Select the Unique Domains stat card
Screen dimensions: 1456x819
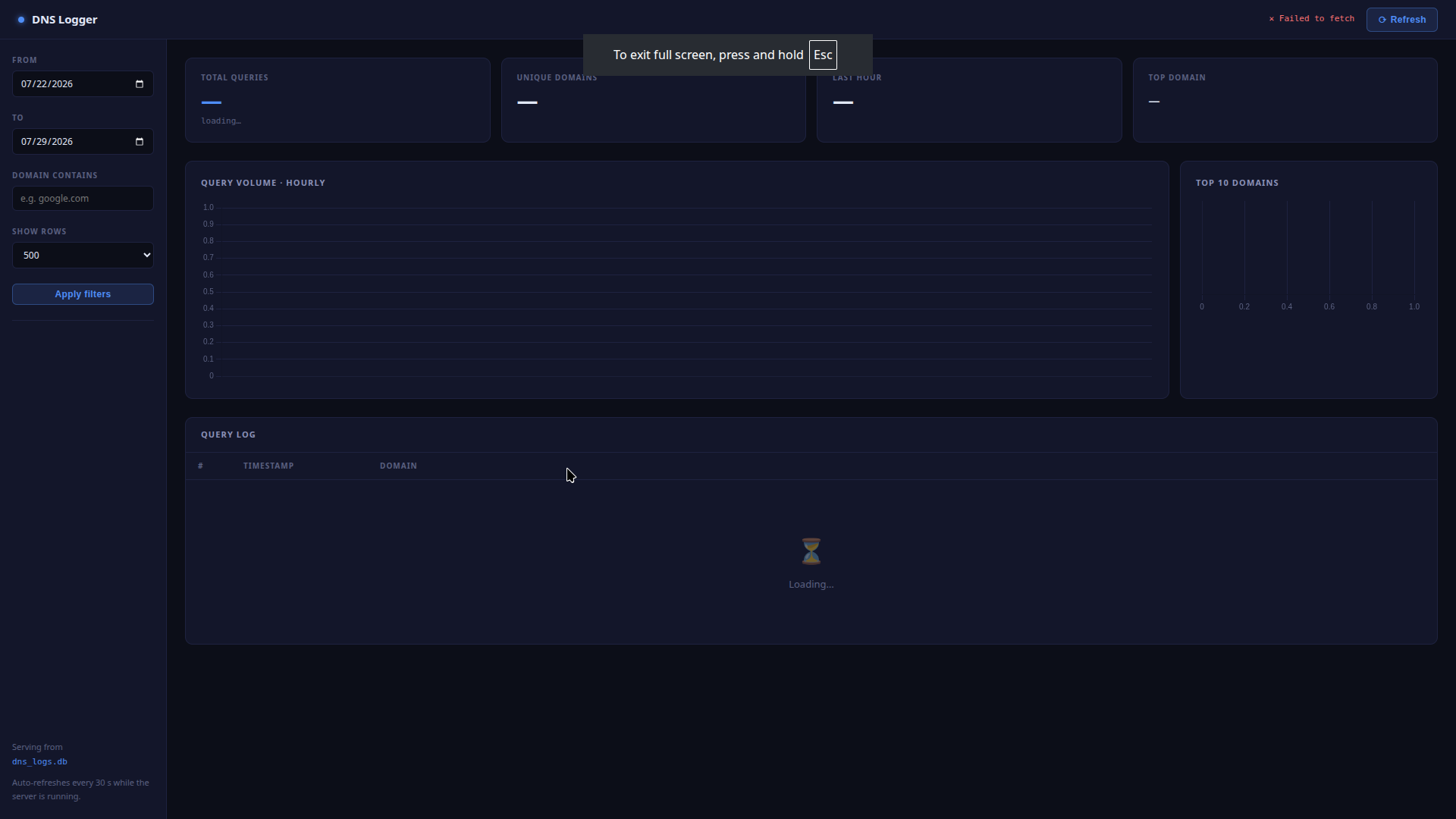point(653,100)
